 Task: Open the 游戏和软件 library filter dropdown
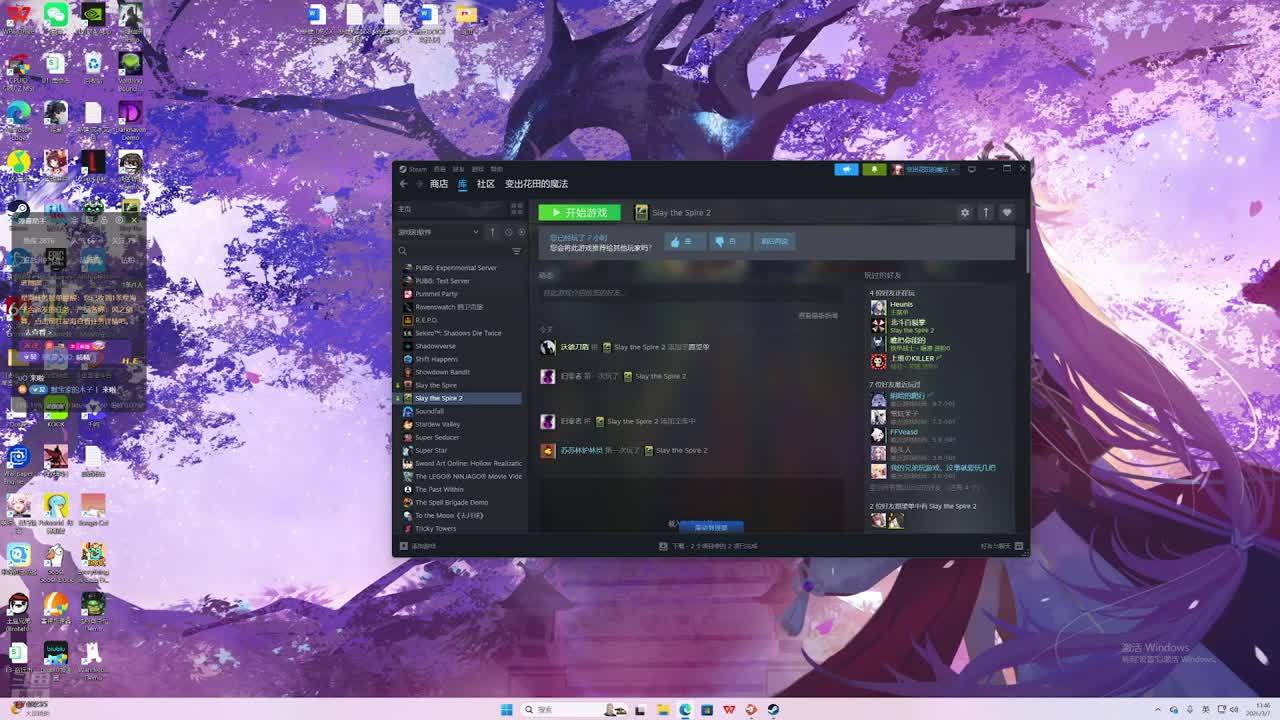pos(438,232)
